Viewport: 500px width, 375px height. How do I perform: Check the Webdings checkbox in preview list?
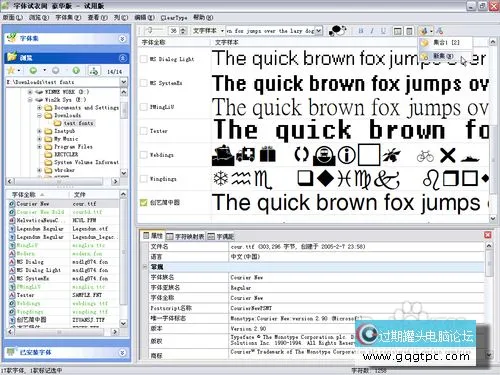[x=144, y=155]
